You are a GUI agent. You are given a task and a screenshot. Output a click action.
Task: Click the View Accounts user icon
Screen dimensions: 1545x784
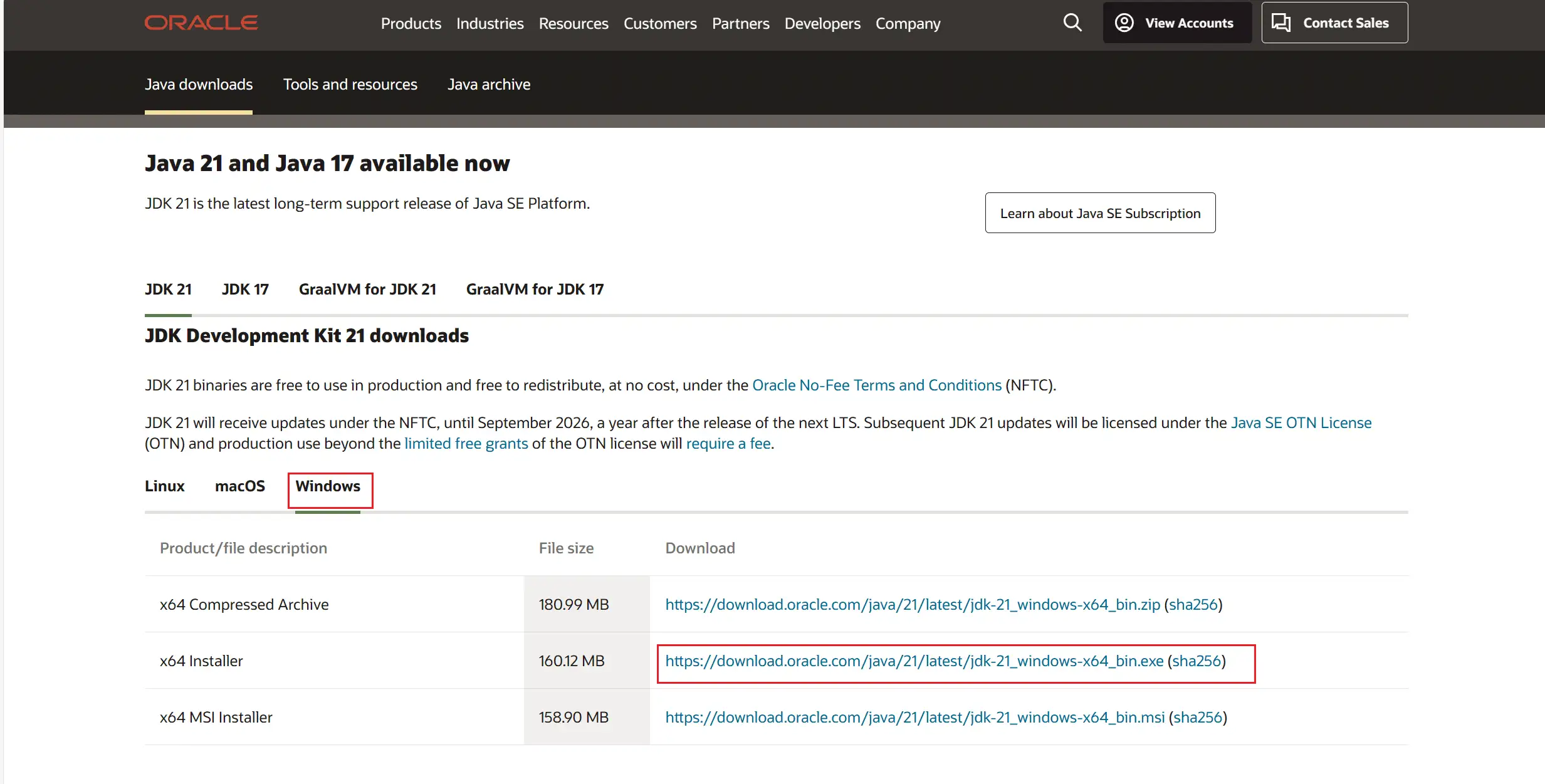pos(1124,23)
